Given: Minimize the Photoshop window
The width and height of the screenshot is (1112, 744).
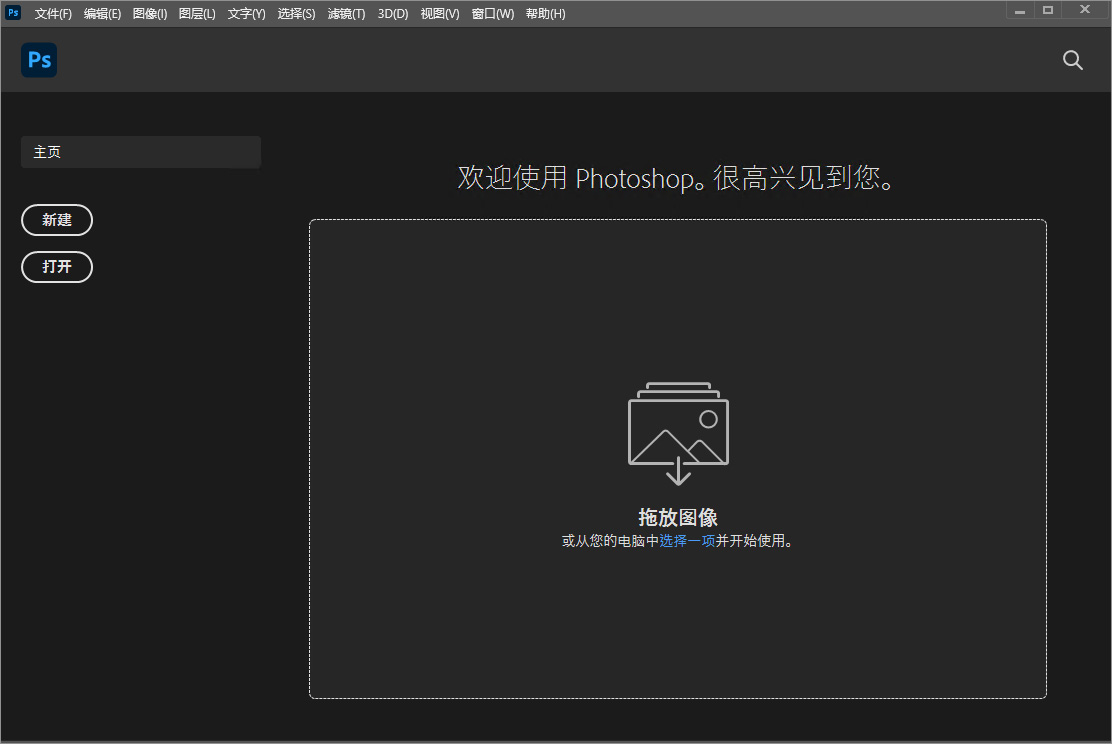Looking at the screenshot, I should 1020,11.
